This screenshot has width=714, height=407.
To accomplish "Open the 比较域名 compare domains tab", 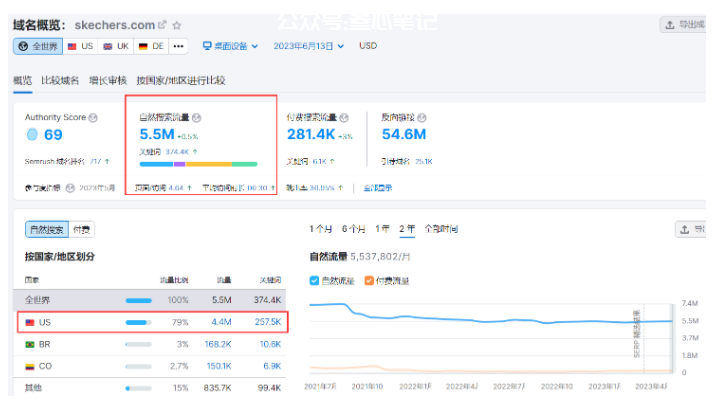I will 60,81.
